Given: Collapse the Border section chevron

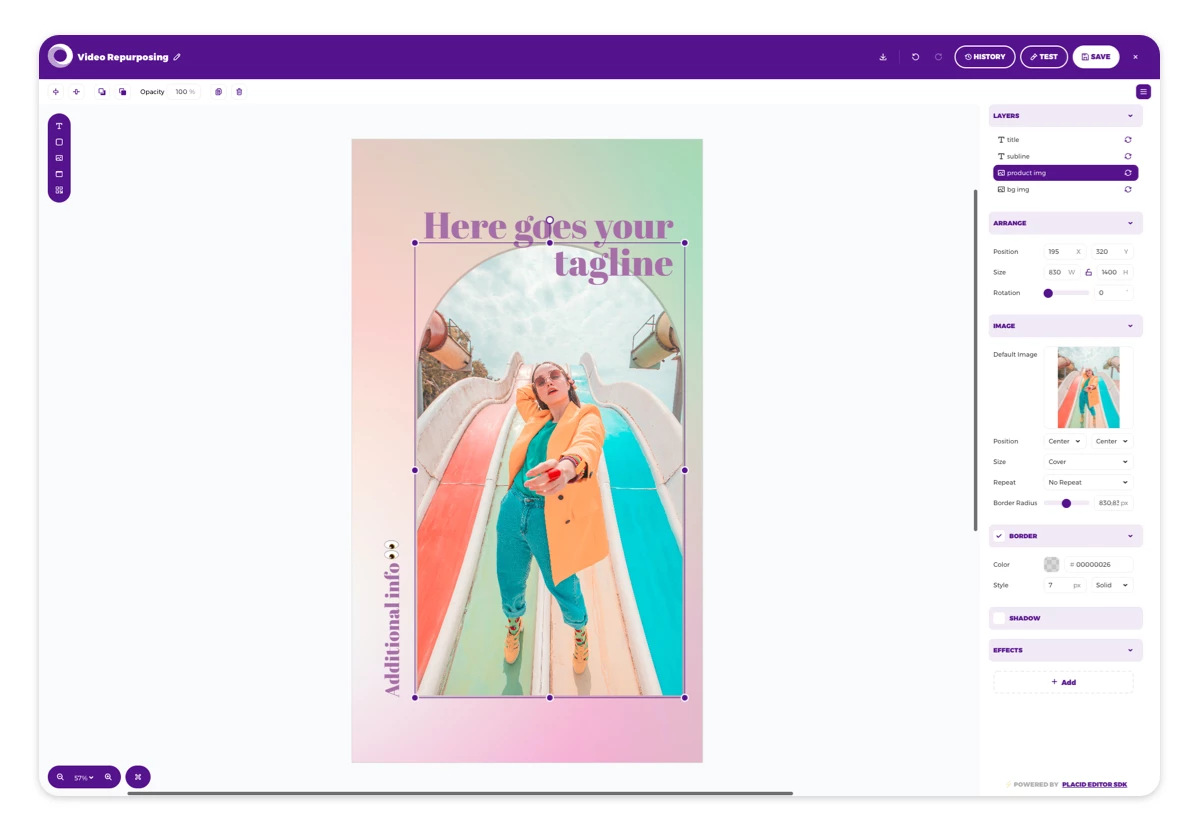Looking at the screenshot, I should tap(1130, 536).
